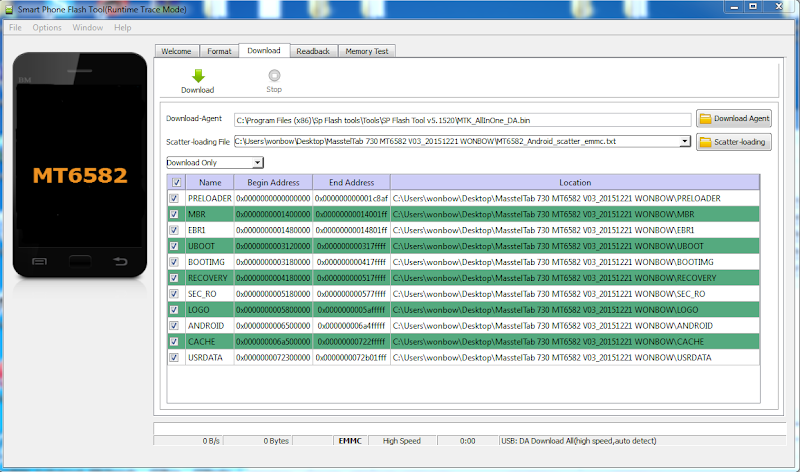800x472 pixels.
Task: Uncheck the MBR partition checkbox
Action: click(x=174, y=214)
